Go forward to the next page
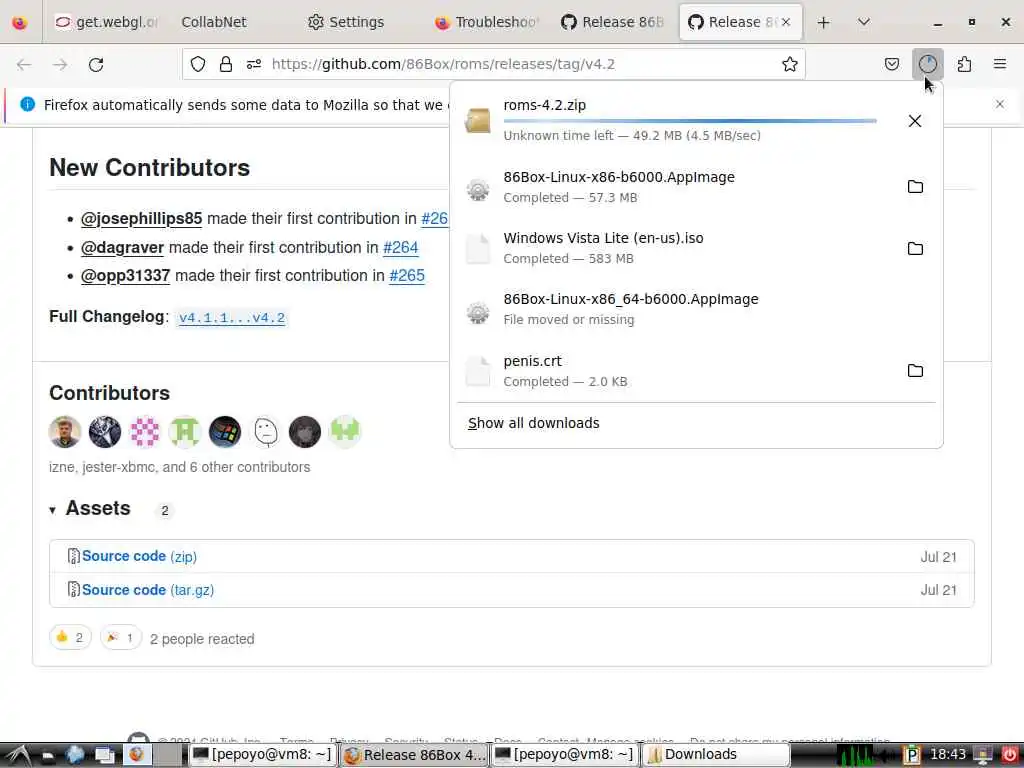Viewport: 1024px width, 768px height. 60,65
